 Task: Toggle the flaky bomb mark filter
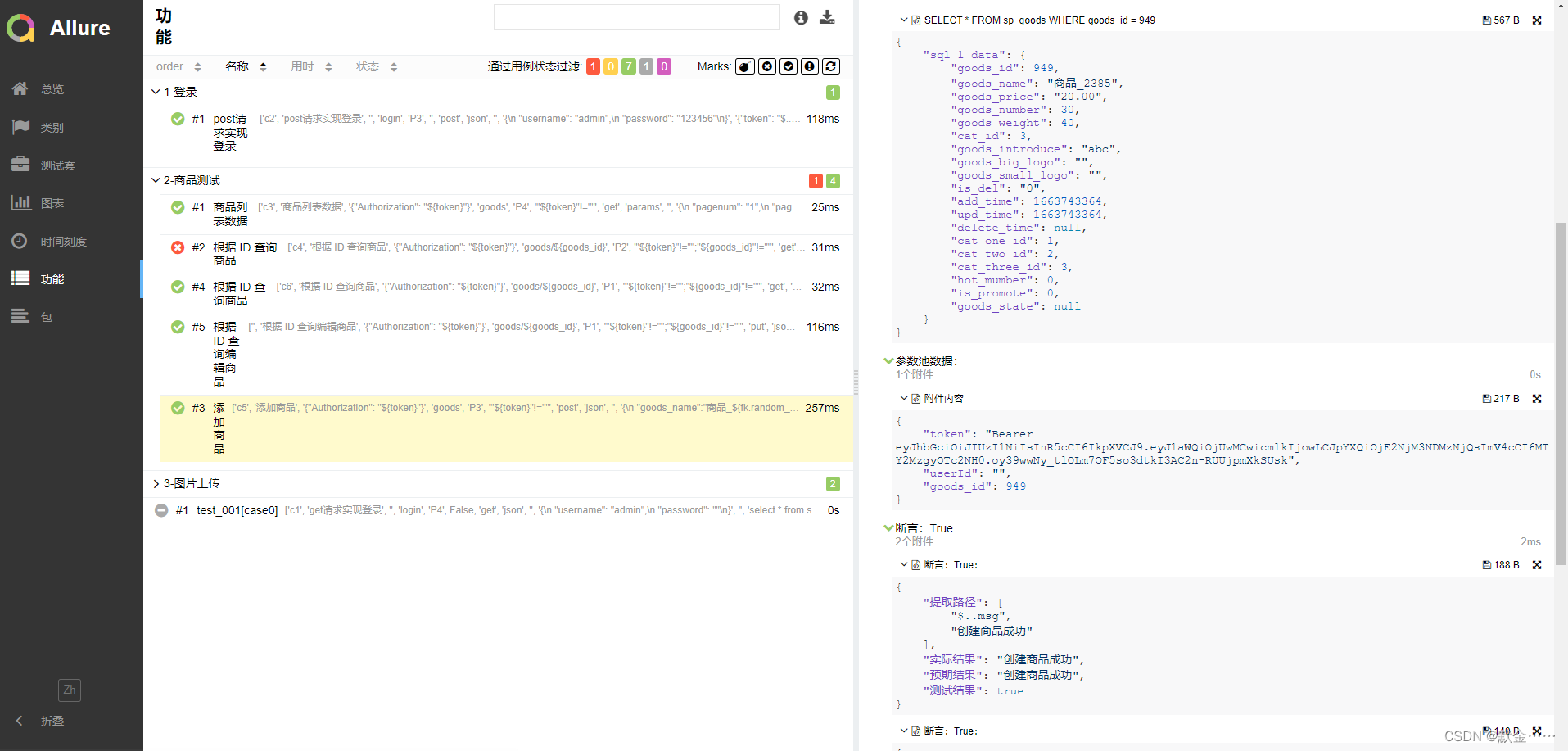pos(745,66)
